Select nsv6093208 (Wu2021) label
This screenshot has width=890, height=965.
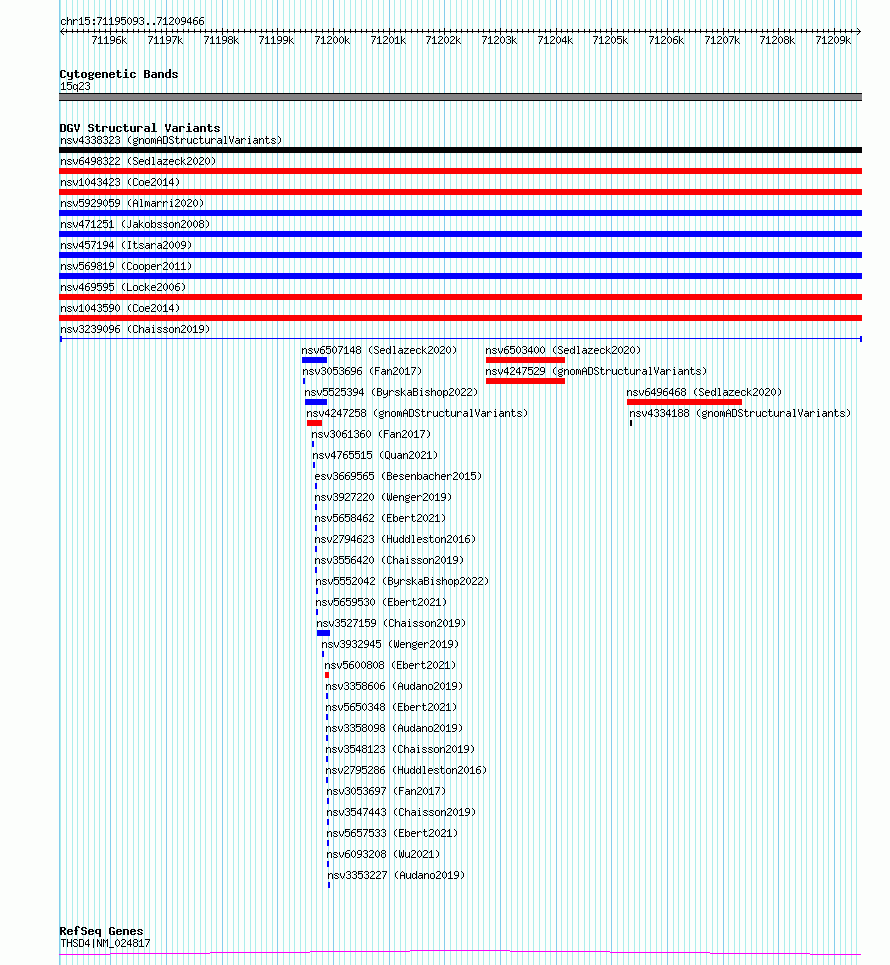(383, 854)
